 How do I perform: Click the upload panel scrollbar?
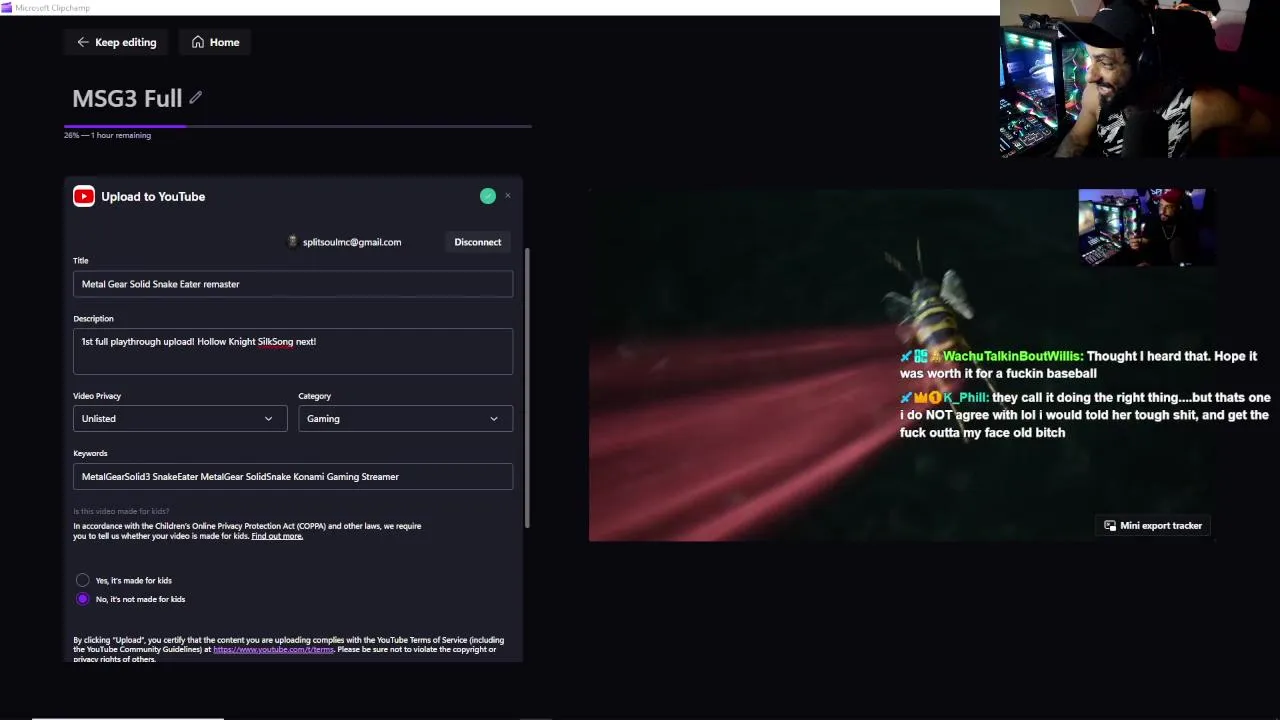[x=527, y=388]
